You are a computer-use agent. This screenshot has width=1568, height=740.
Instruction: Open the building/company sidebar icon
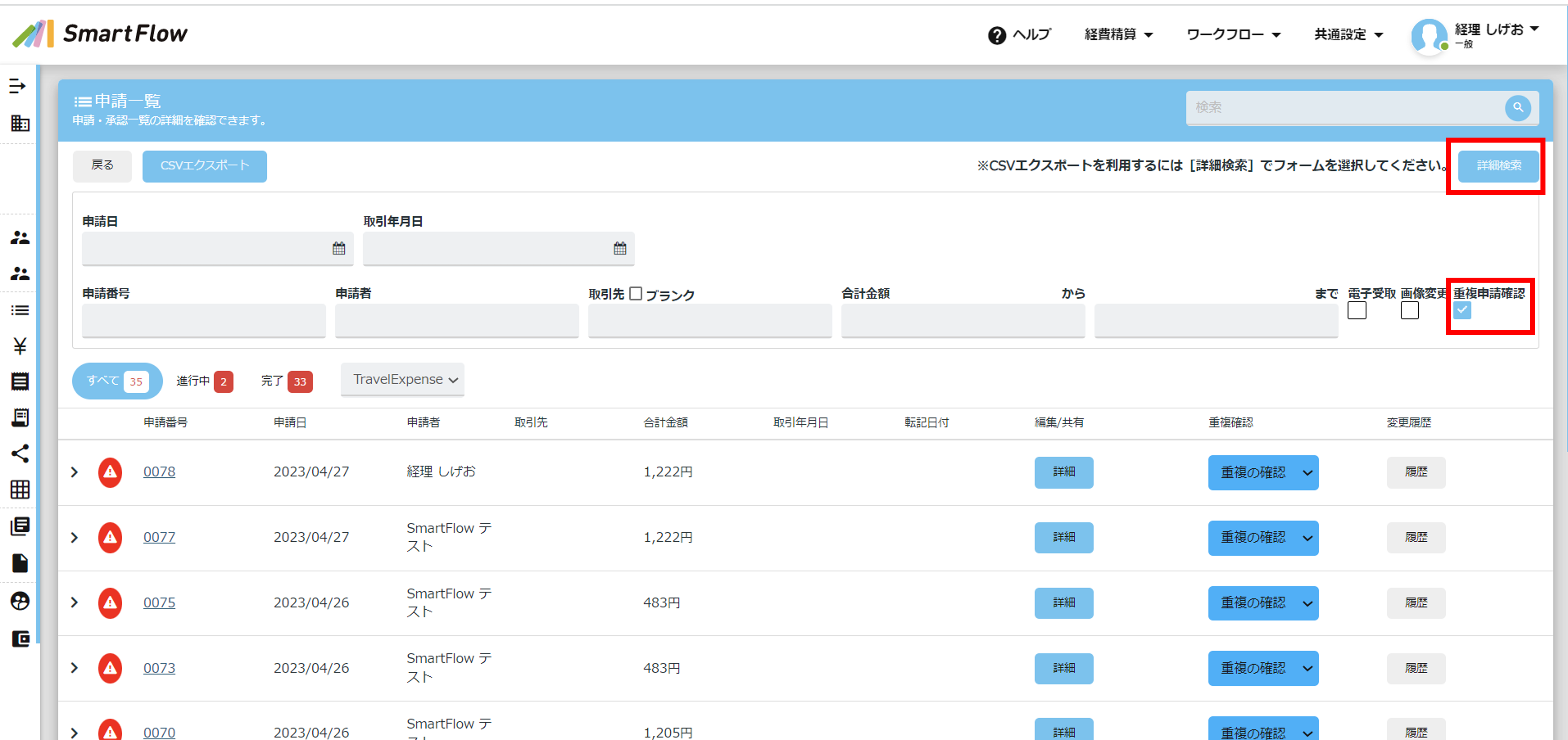click(19, 124)
